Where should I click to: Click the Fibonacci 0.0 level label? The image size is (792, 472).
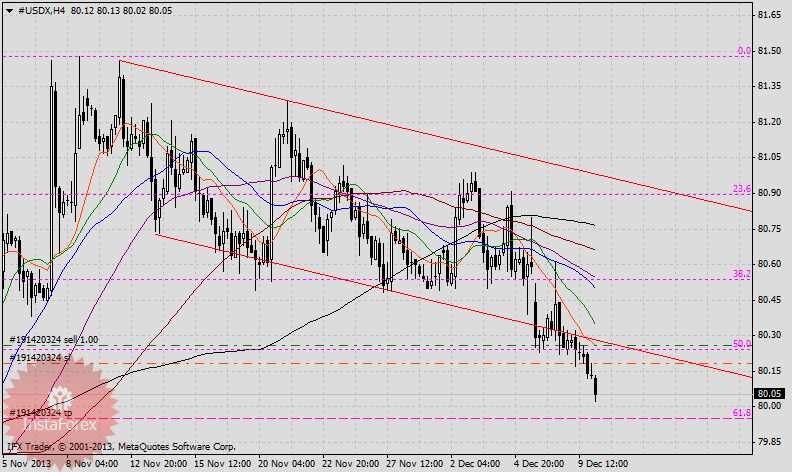tap(743, 51)
